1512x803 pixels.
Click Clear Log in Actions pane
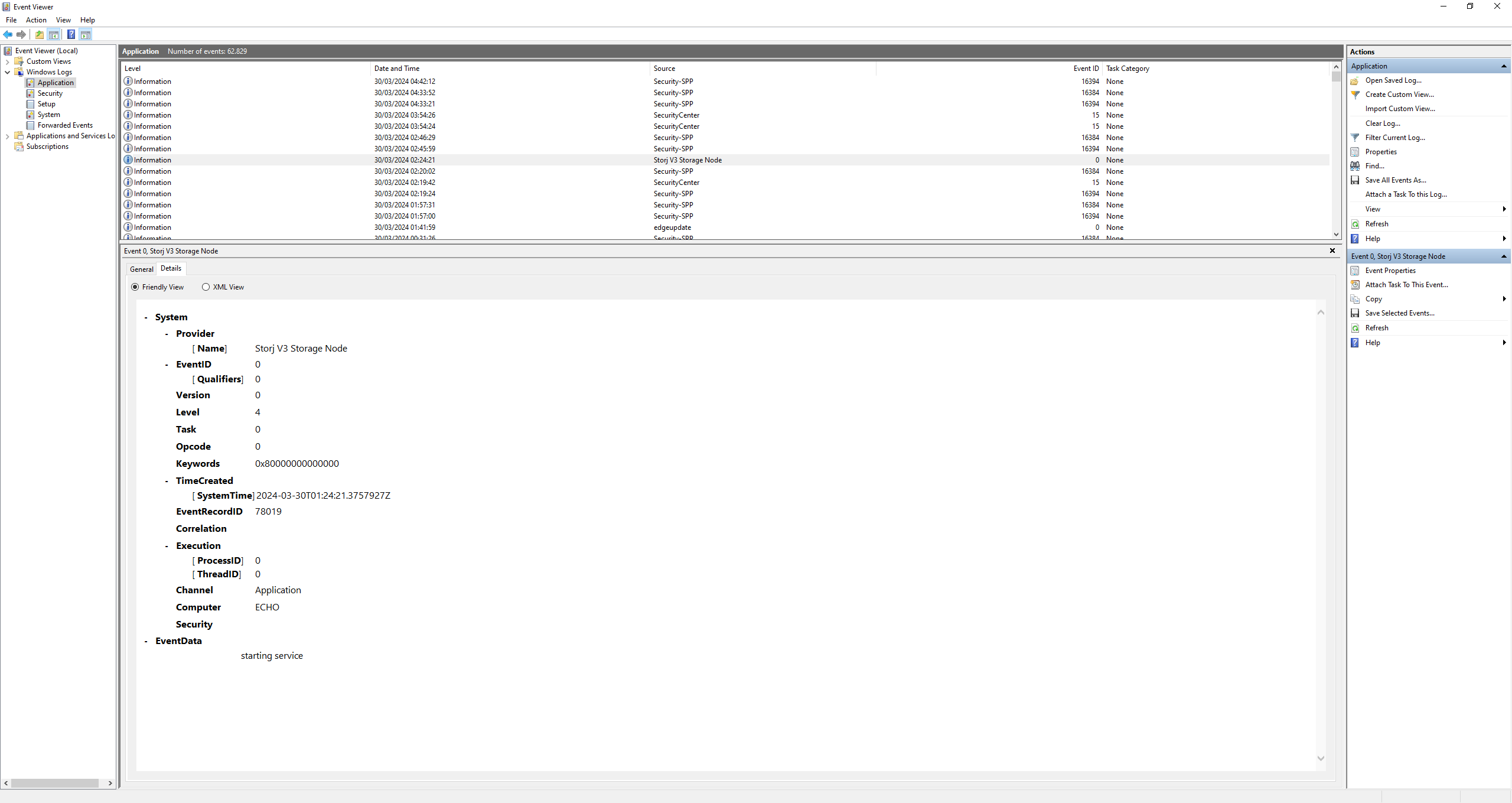1382,123
